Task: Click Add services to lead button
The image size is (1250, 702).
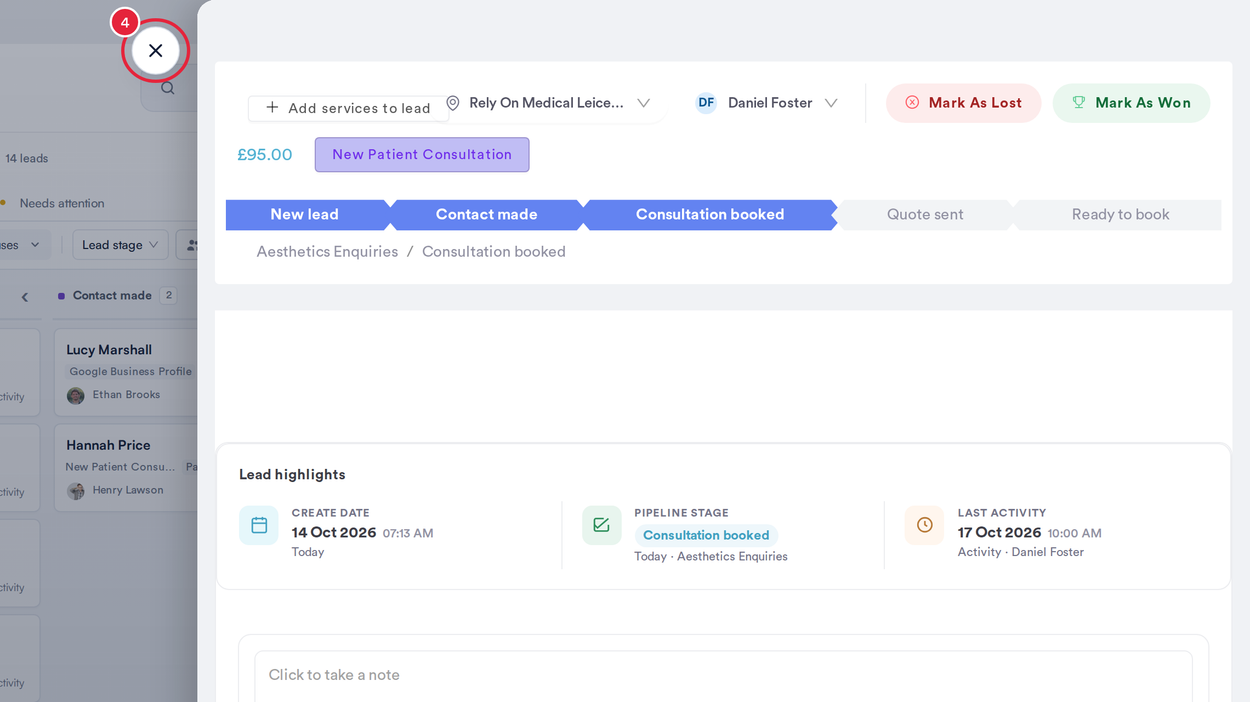Action: pyautogui.click(x=348, y=108)
